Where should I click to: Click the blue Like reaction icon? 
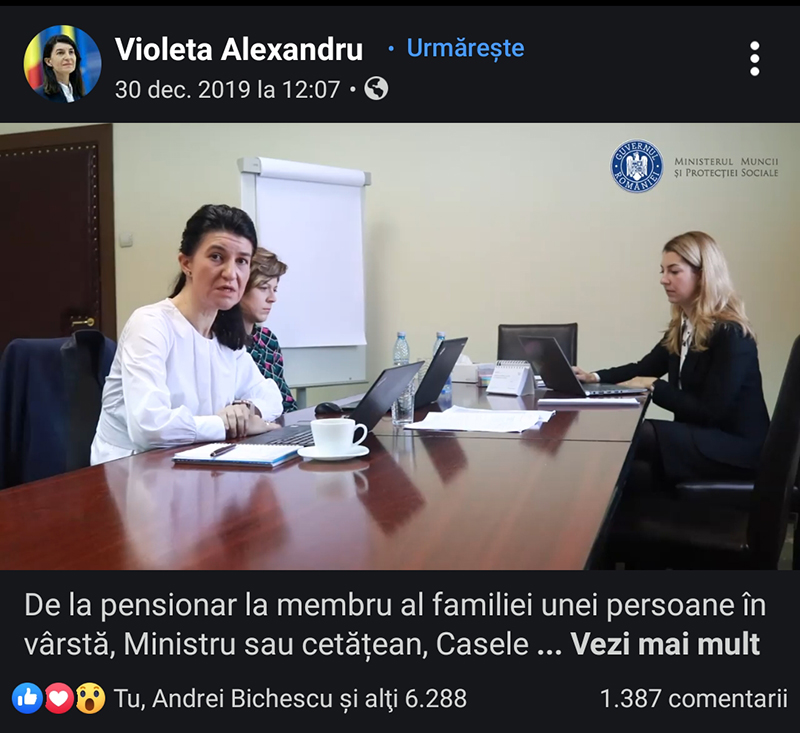[x=27, y=698]
